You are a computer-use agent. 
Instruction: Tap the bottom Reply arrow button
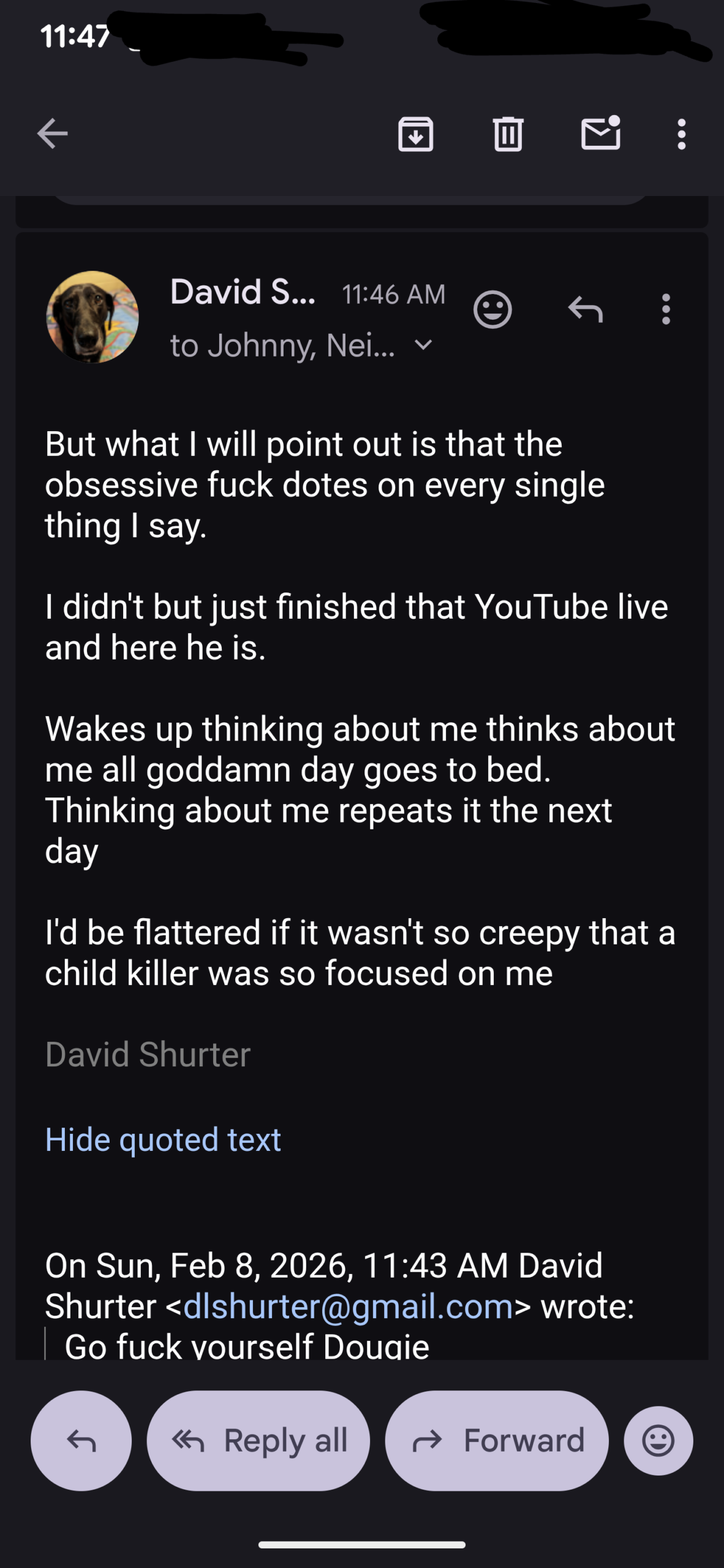coord(81,1441)
